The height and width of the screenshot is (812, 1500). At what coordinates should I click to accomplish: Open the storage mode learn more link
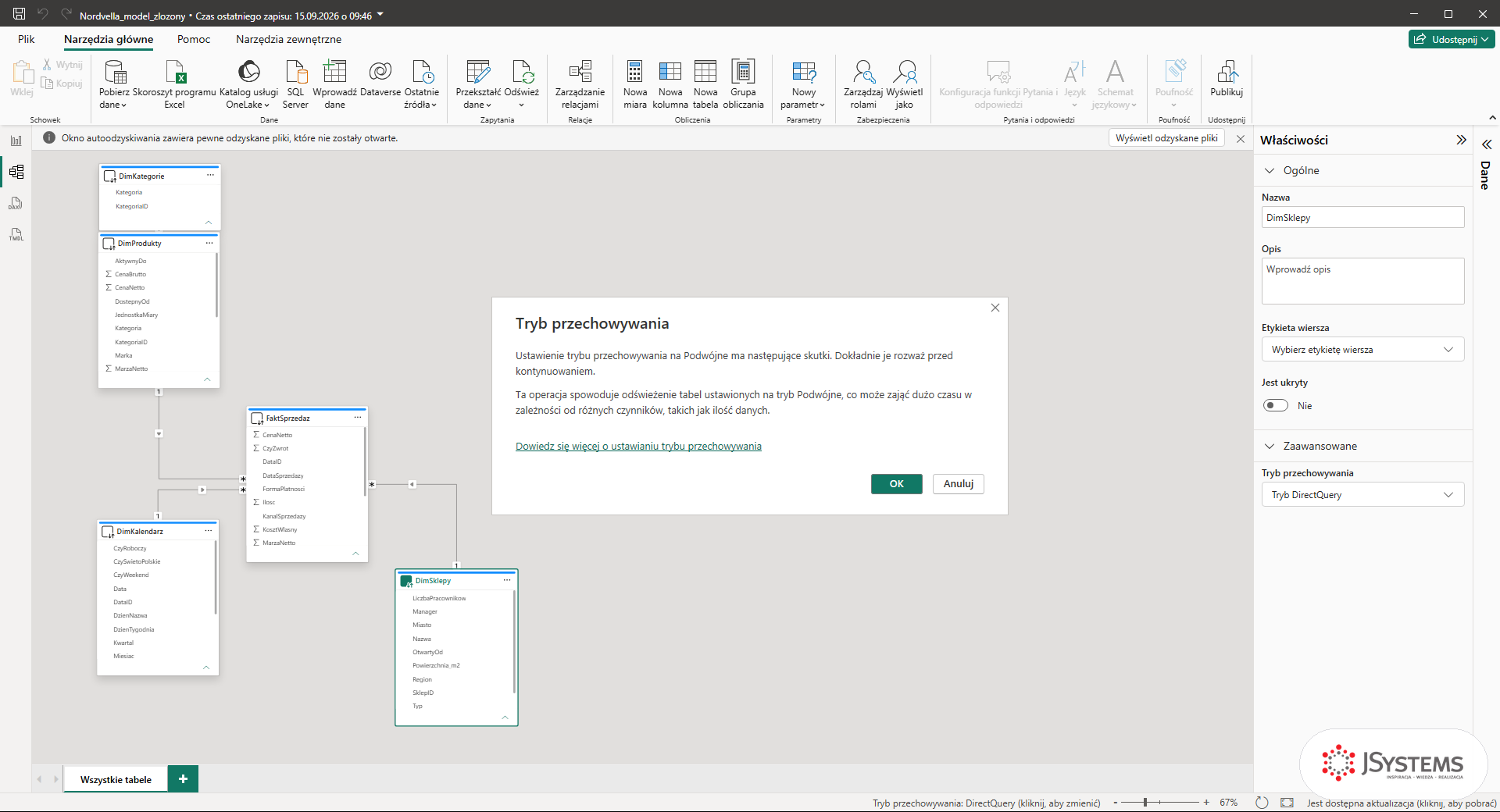click(638, 447)
